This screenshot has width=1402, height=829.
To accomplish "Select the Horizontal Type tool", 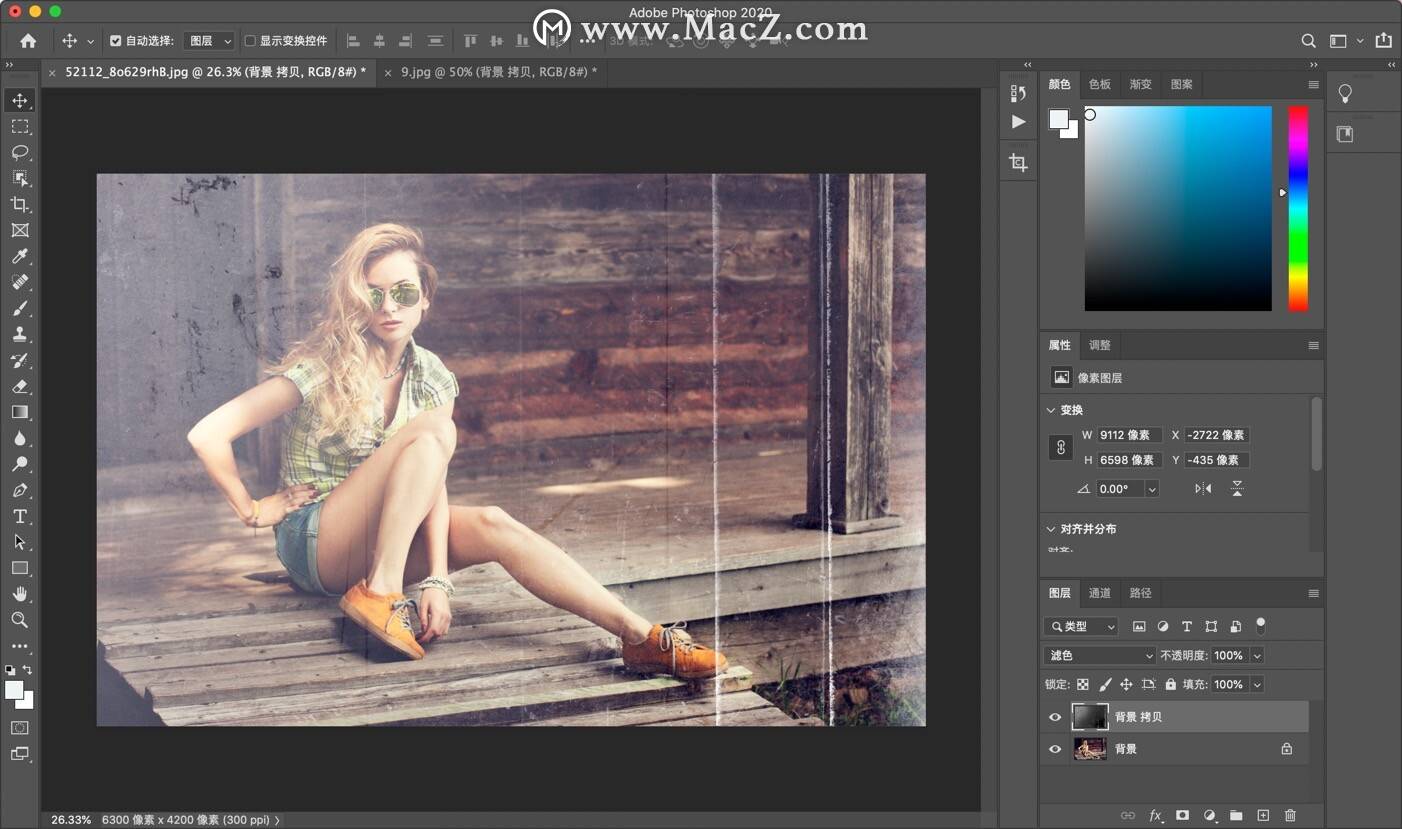I will coord(20,516).
